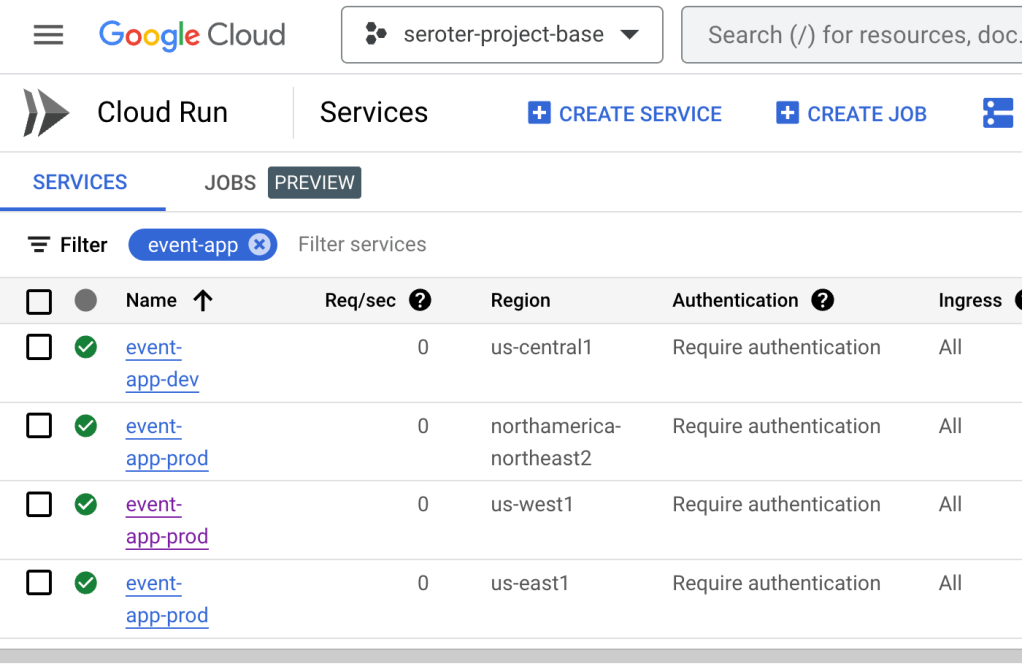Screen dimensions: 1022x669
Task: Click the Cloud Run product icon
Action: (x=46, y=113)
